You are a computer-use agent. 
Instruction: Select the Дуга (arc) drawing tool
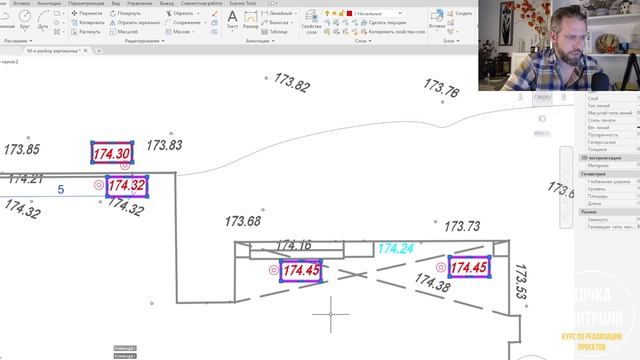tap(43, 20)
